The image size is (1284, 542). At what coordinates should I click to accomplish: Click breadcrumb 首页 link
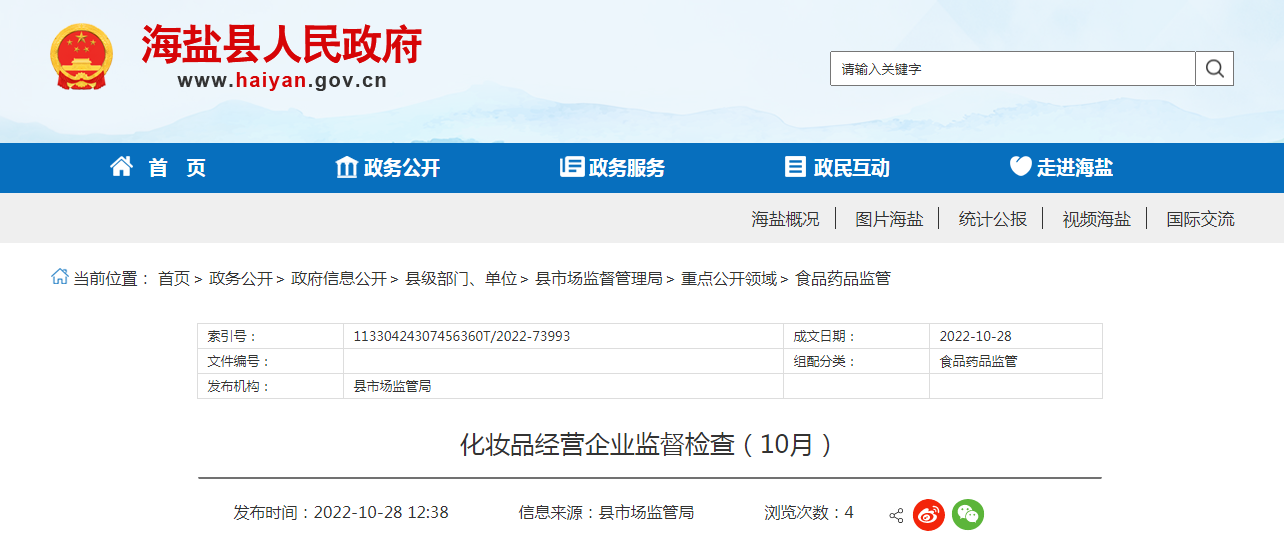[174, 279]
